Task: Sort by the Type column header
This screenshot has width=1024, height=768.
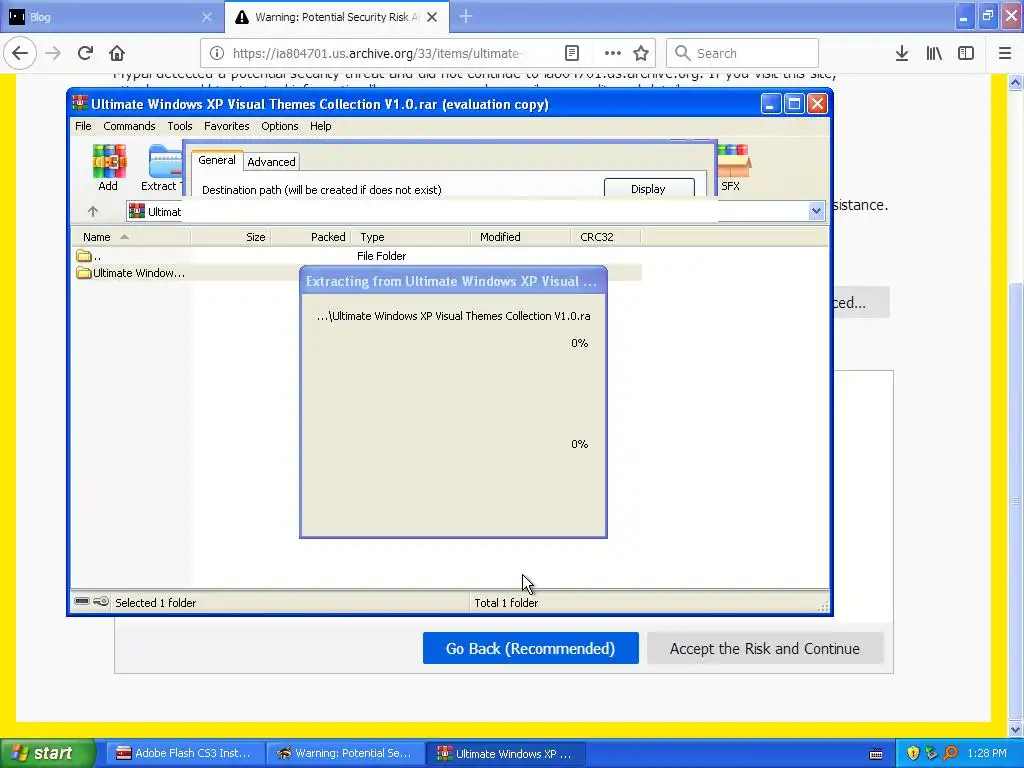Action: pos(411,237)
